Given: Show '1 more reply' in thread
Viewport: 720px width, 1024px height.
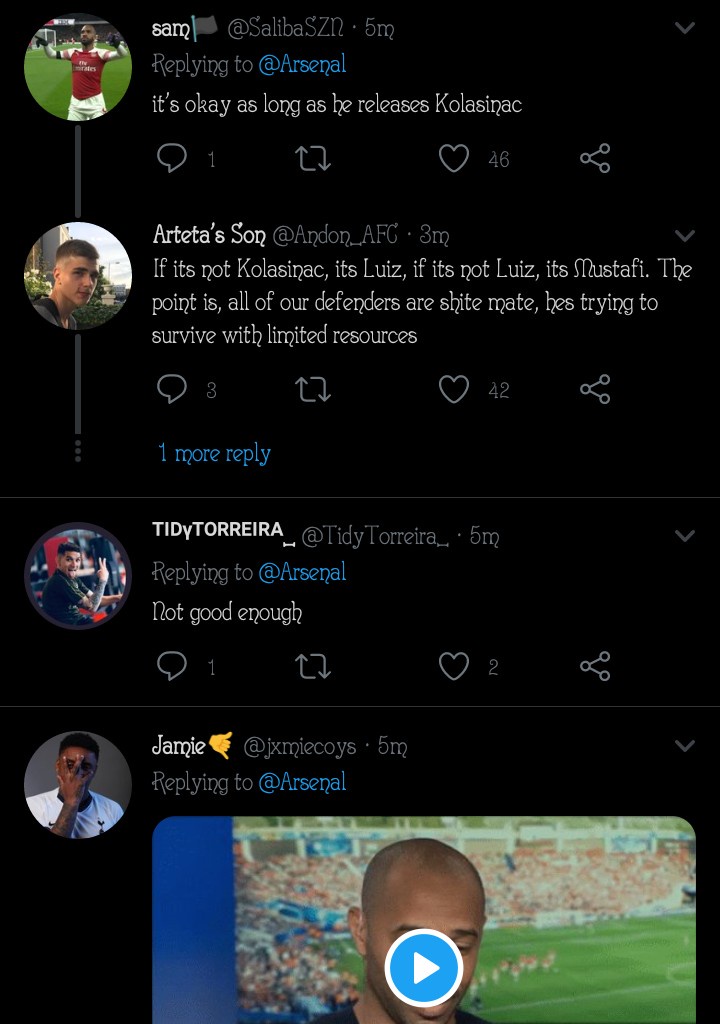Looking at the screenshot, I should pyautogui.click(x=214, y=453).
